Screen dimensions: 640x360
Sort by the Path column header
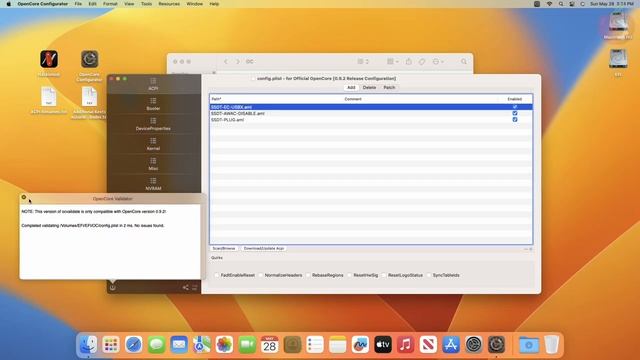click(216, 99)
